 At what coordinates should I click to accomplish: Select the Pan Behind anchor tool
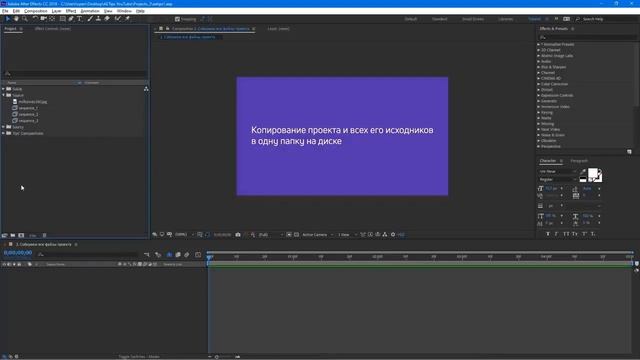click(52, 19)
